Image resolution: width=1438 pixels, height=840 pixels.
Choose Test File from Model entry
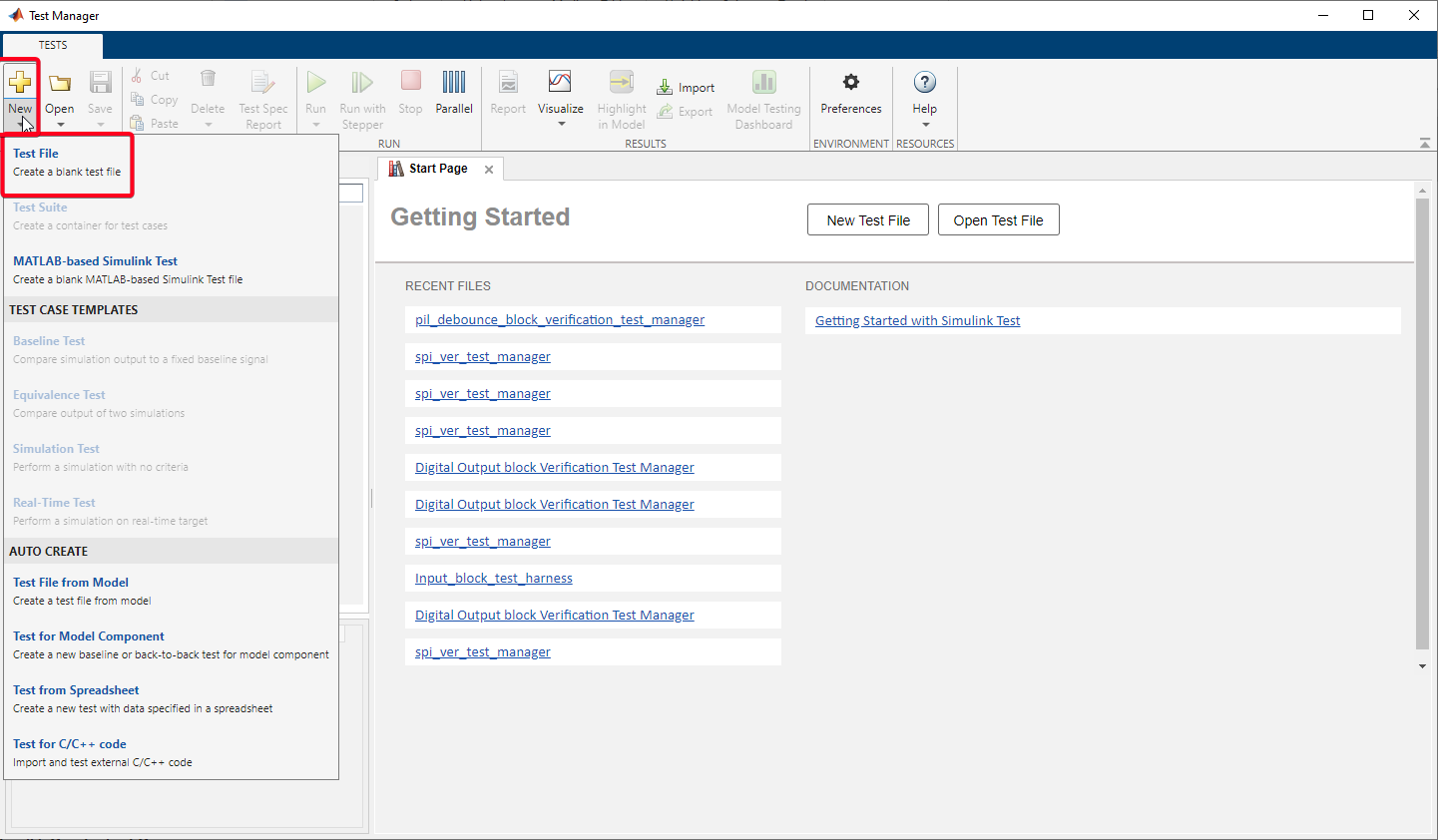coord(172,592)
